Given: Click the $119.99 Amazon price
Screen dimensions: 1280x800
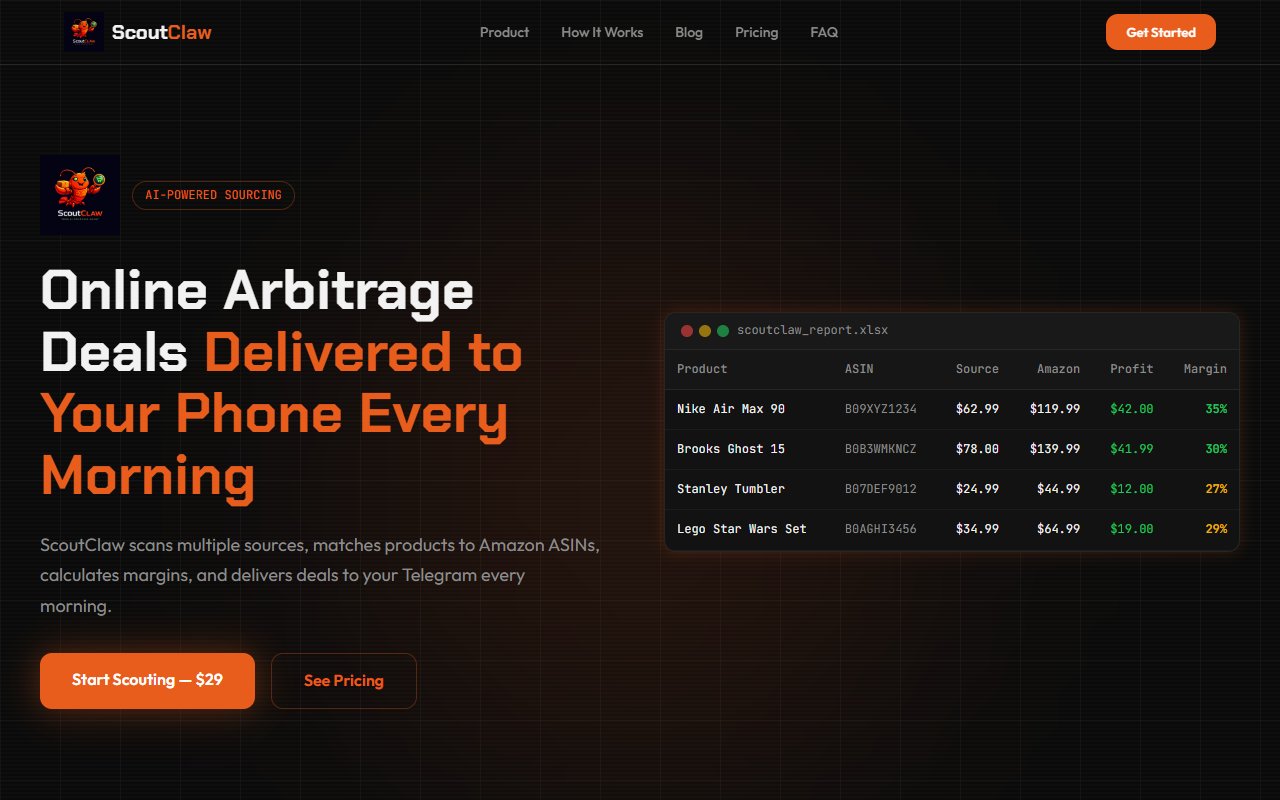Looking at the screenshot, I should [1055, 409].
